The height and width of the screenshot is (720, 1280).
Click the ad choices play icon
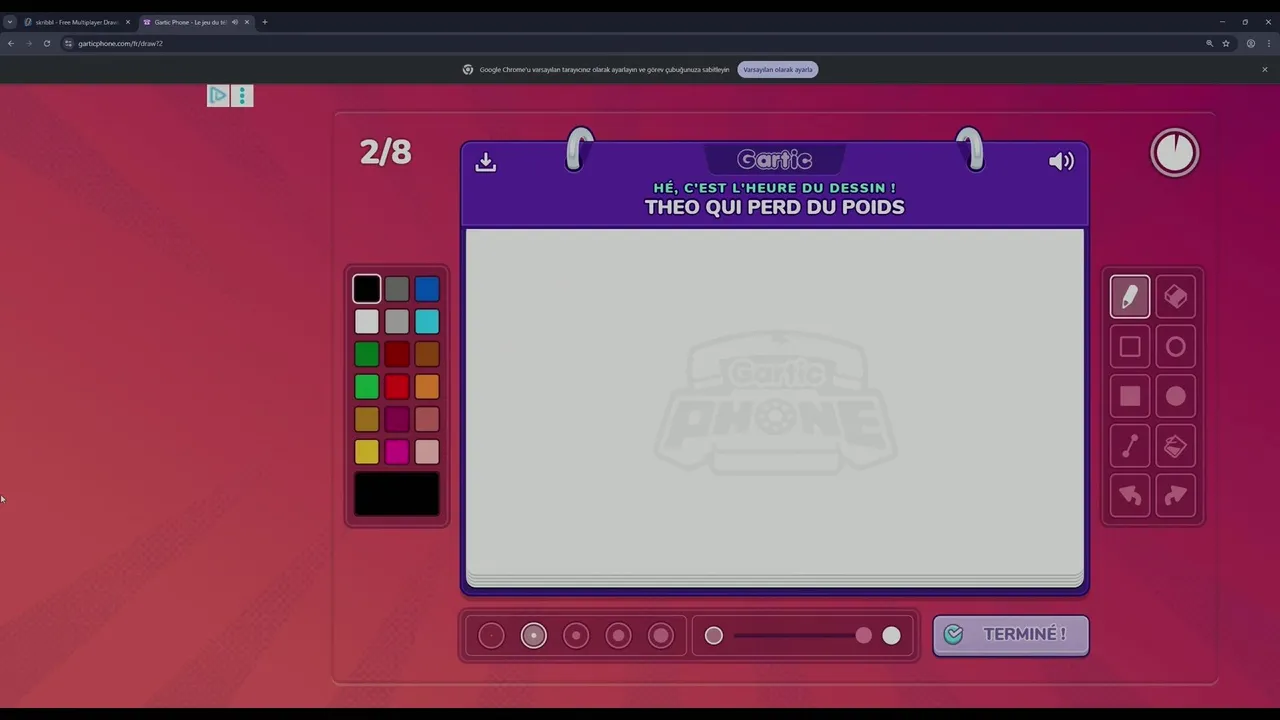pos(218,96)
